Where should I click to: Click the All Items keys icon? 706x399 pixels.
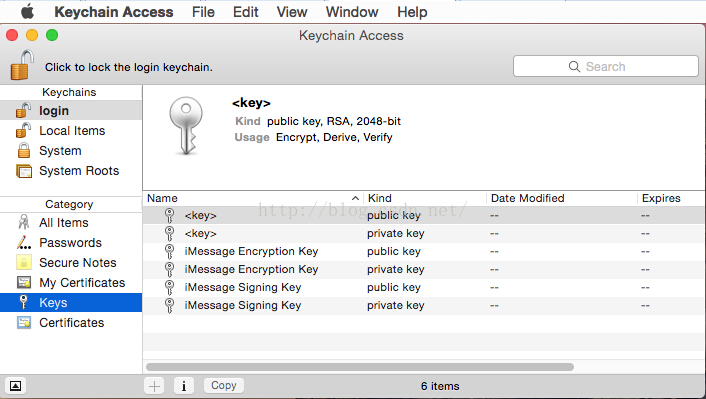(x=24, y=222)
